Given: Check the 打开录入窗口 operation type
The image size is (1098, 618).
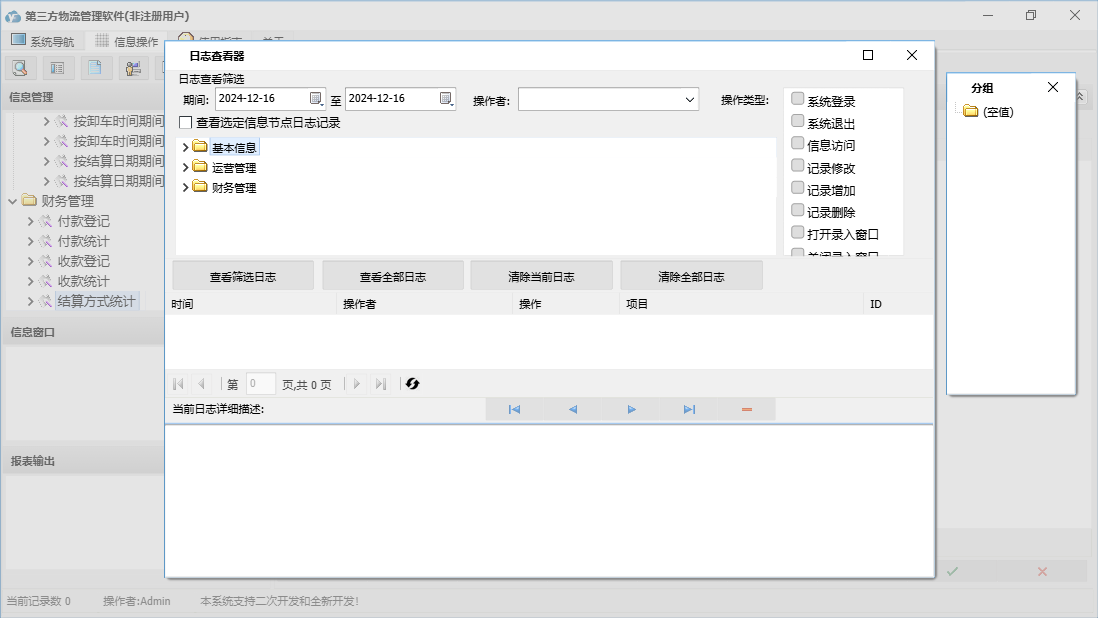Looking at the screenshot, I should click(798, 232).
